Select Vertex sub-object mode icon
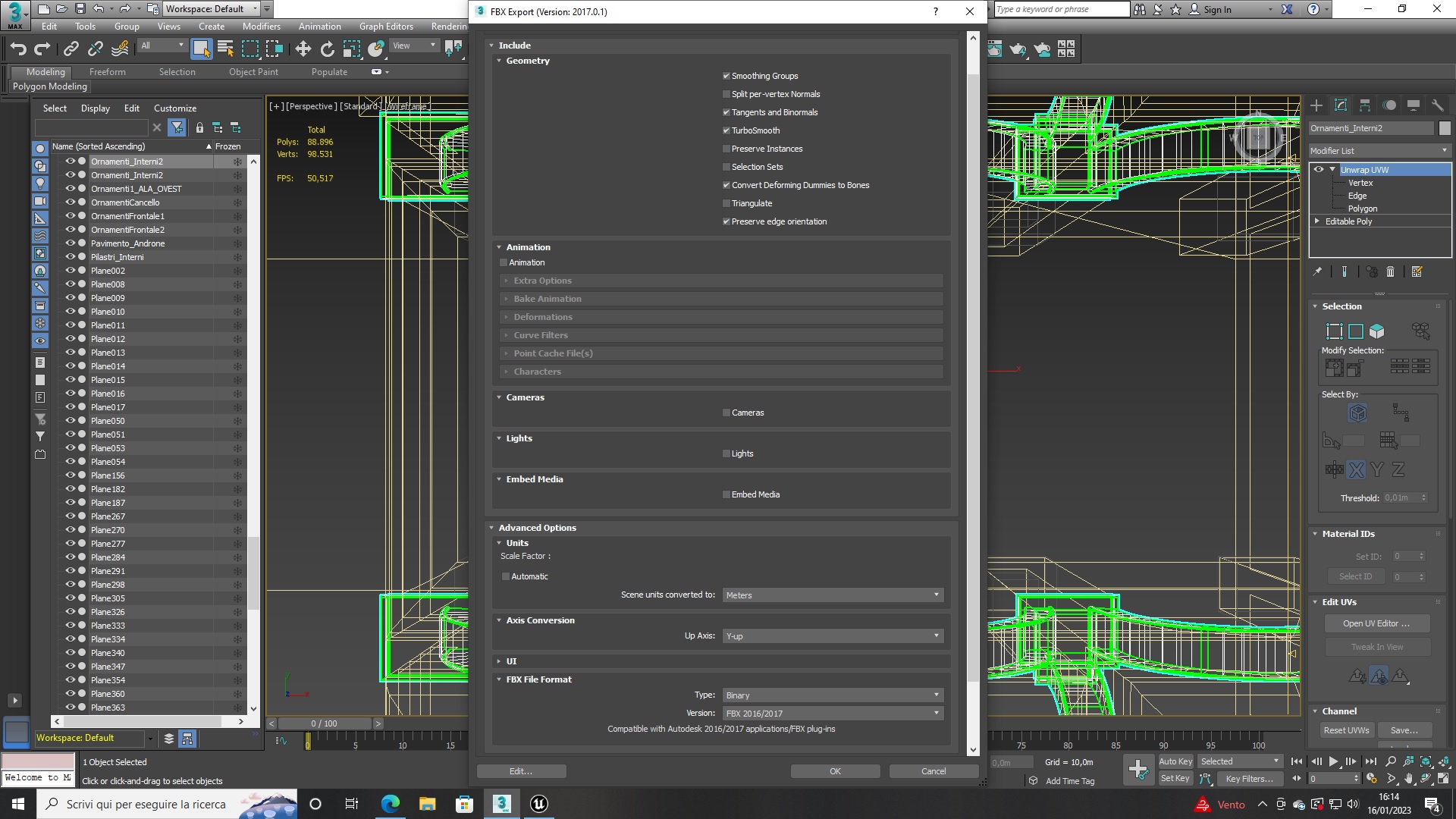The height and width of the screenshot is (819, 1456). (x=1334, y=331)
